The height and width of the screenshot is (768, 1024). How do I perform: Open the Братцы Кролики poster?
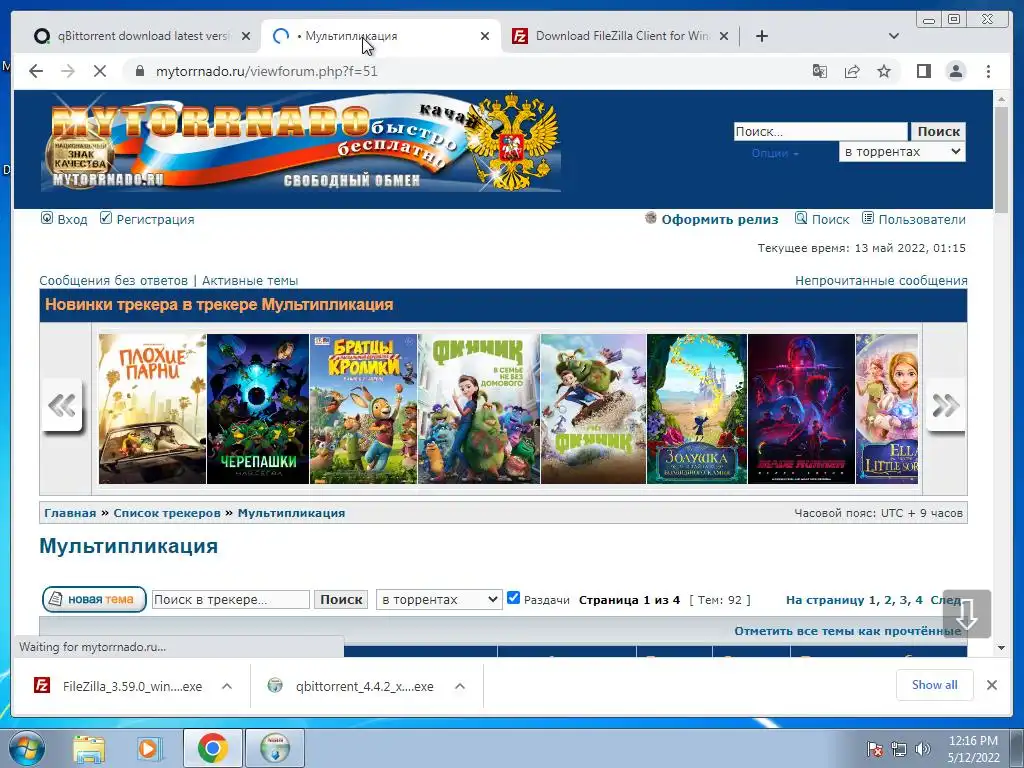[x=363, y=409]
